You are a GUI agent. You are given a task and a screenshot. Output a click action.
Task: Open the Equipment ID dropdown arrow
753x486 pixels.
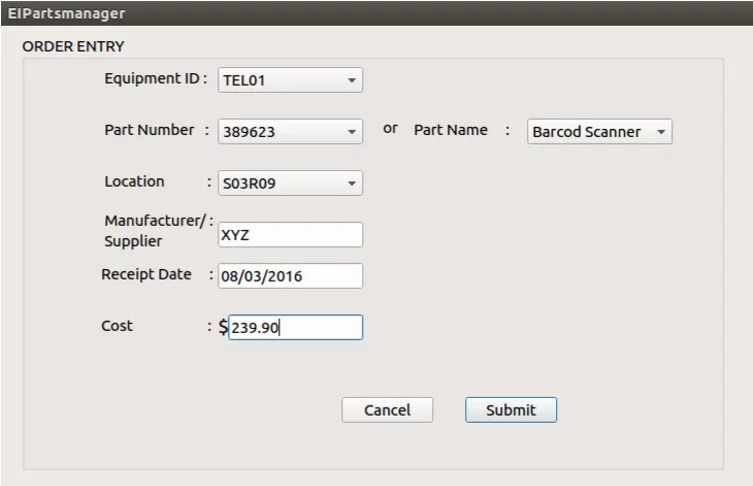coord(352,80)
